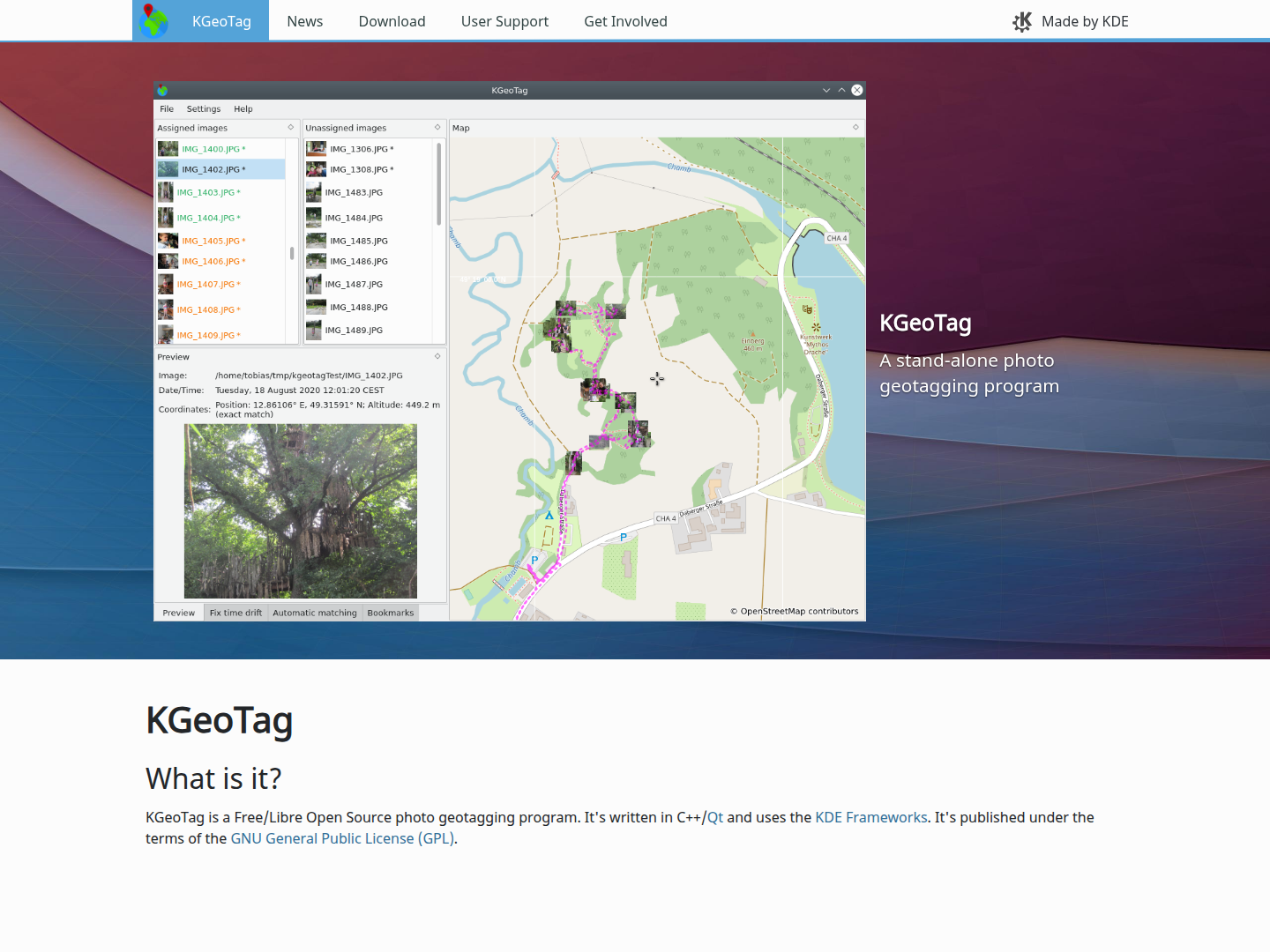This screenshot has width=1270, height=952.
Task: Click the IMG_1407.JPG thumbnail icon
Action: 165,284
